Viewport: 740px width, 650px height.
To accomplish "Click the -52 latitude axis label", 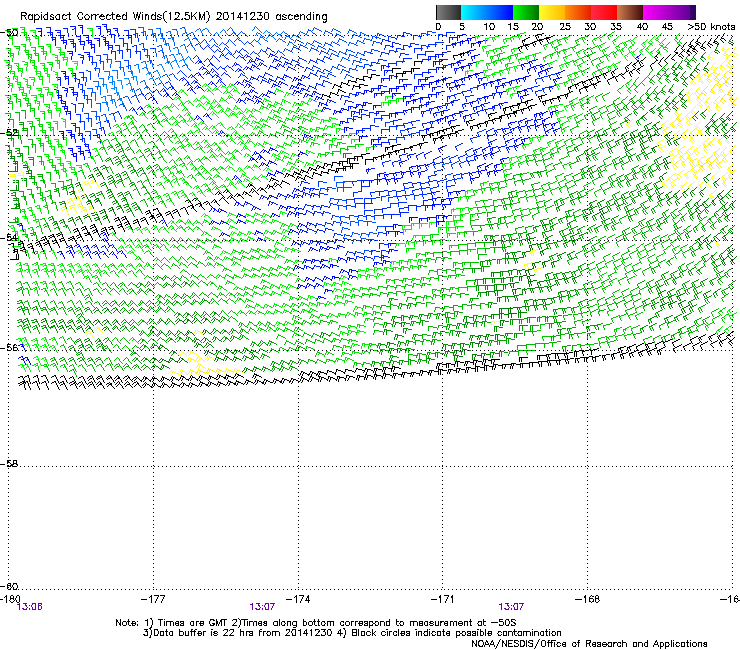I will [x=9, y=133].
